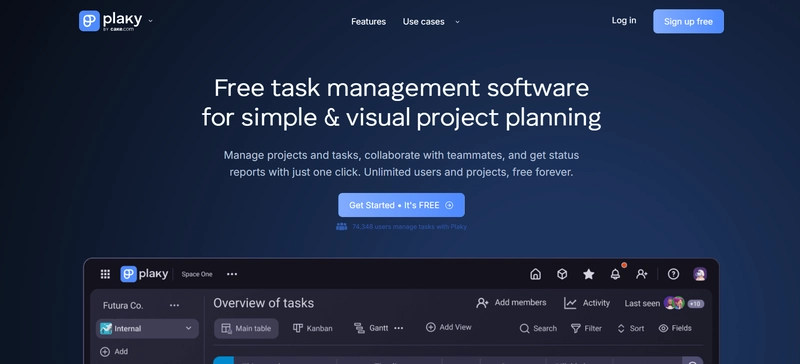The width and height of the screenshot is (800, 364).
Task: Click the cube icon in the app bar
Action: tap(562, 274)
